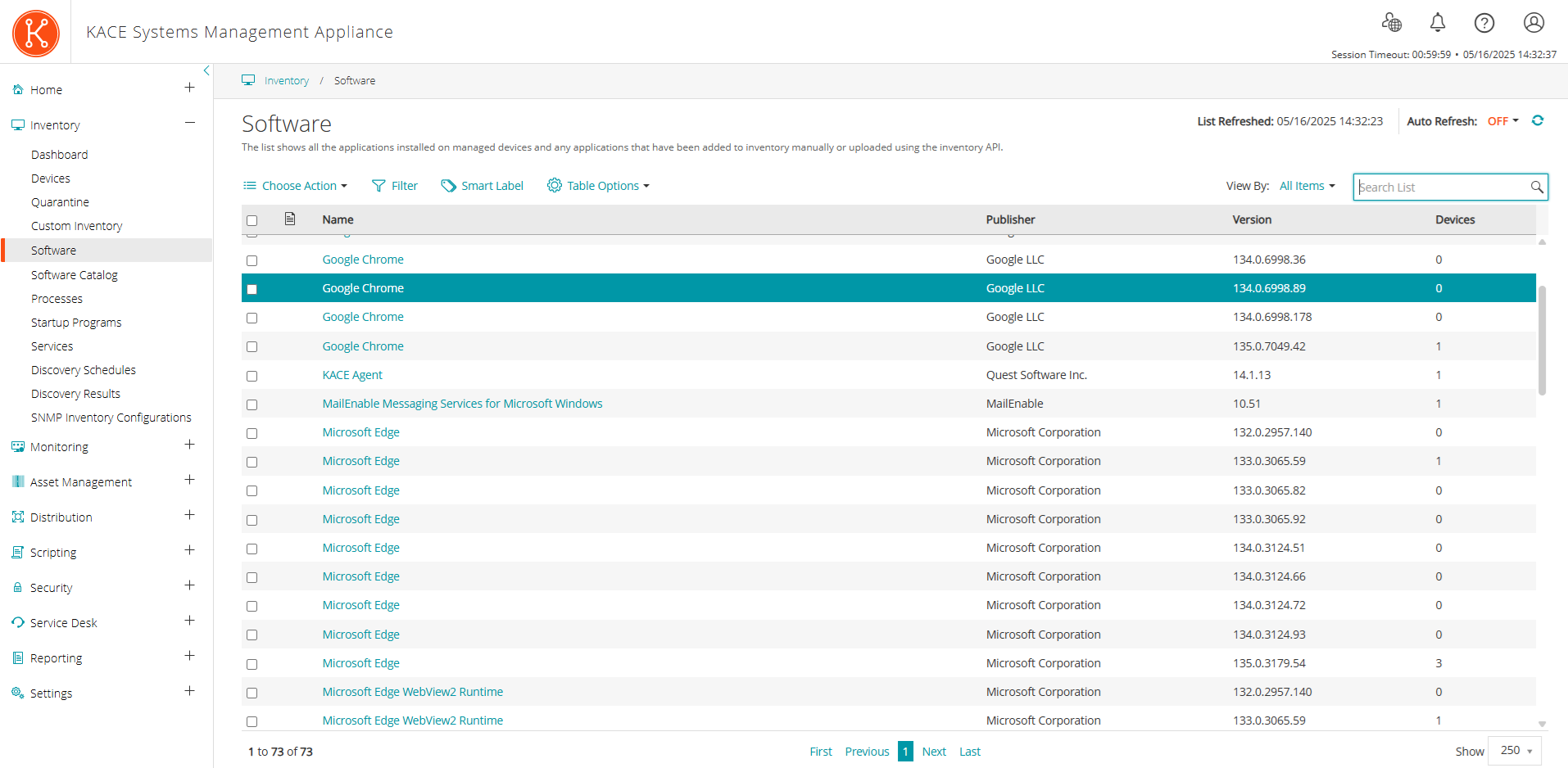
Task: Open Startup Programs menu item
Action: click(x=76, y=323)
